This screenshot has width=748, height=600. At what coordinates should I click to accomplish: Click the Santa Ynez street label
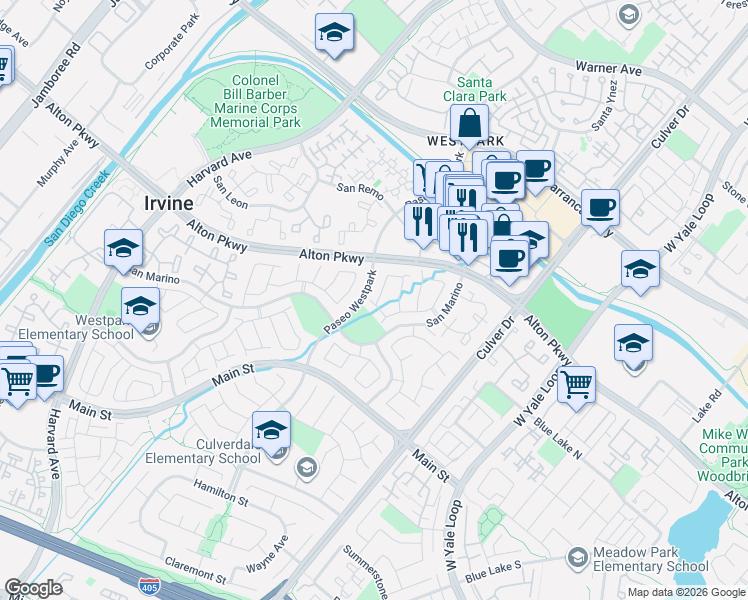(604, 106)
